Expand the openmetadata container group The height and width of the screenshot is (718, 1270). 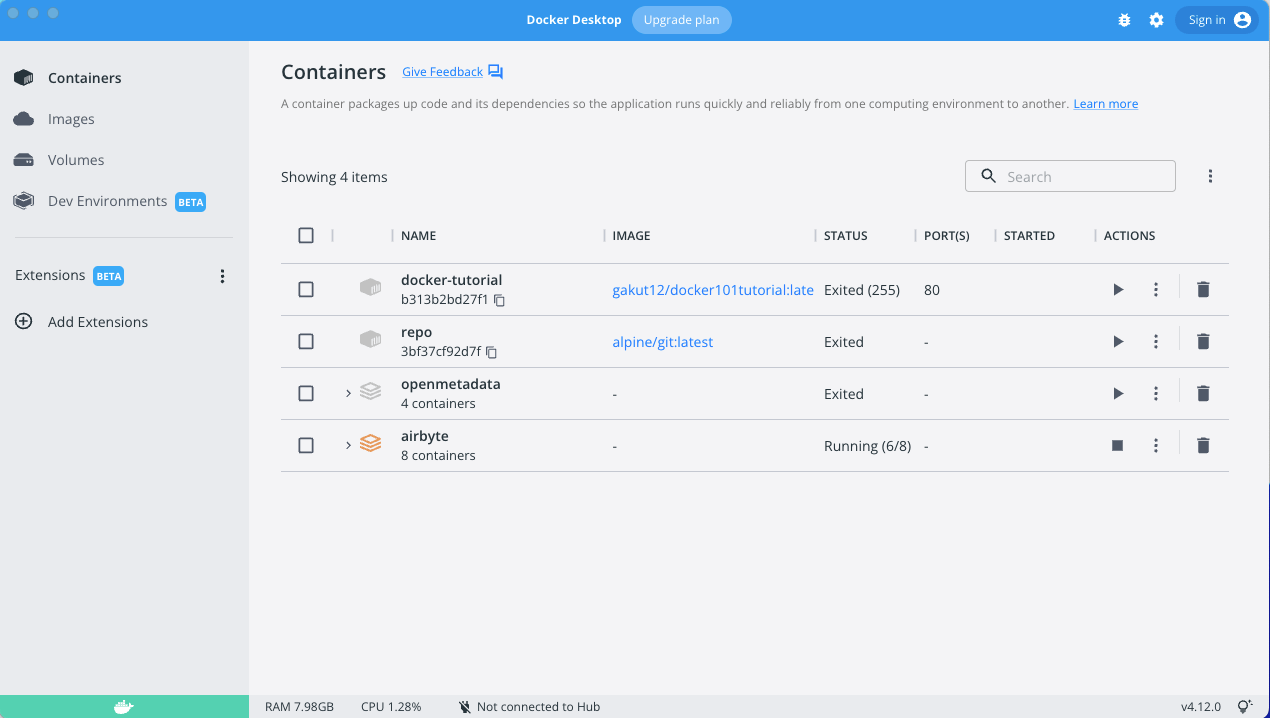(x=348, y=393)
